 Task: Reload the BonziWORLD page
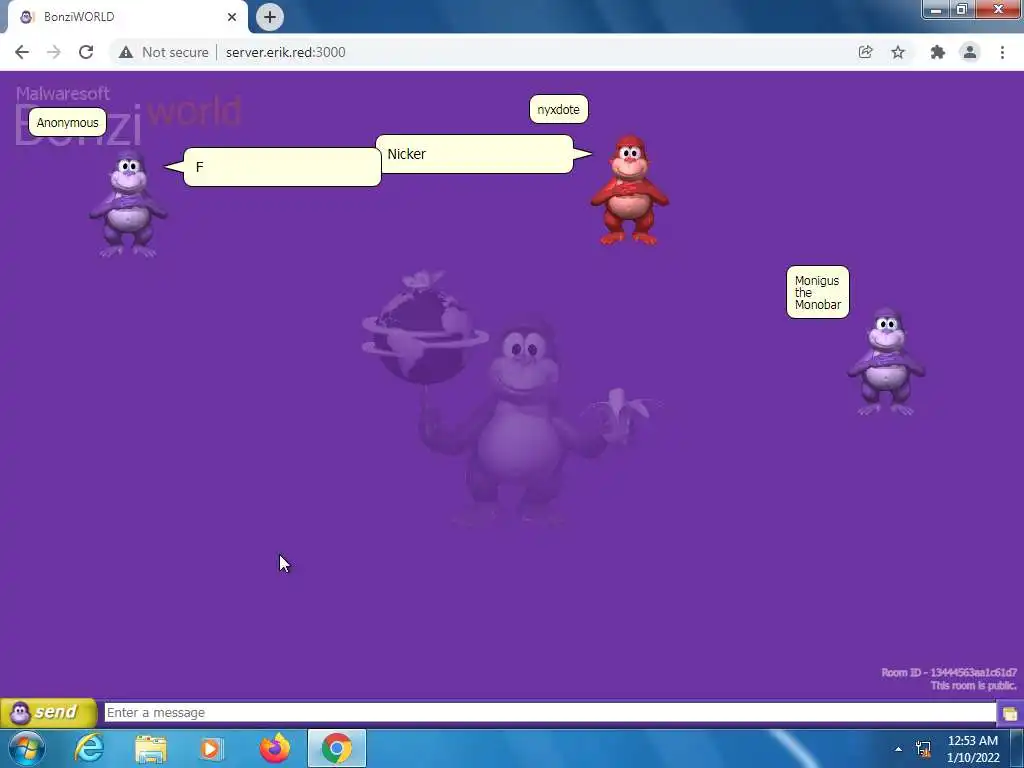click(x=86, y=52)
